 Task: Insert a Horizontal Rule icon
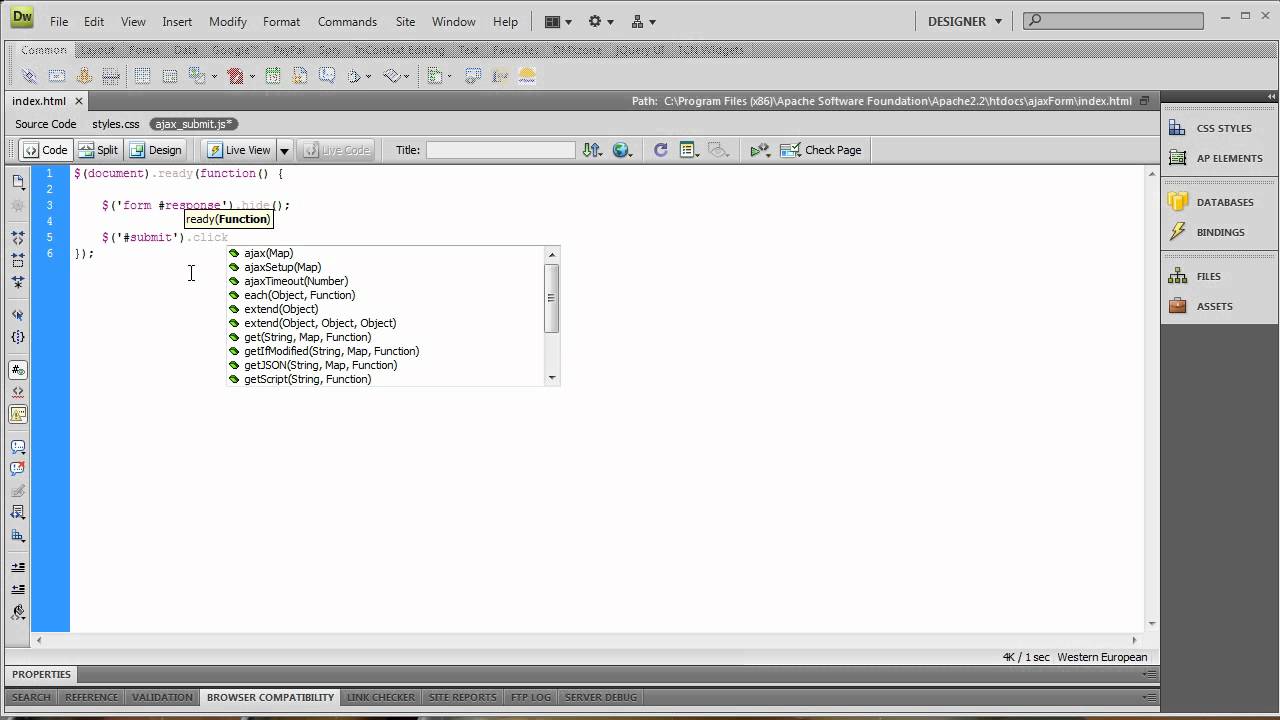click(111, 76)
